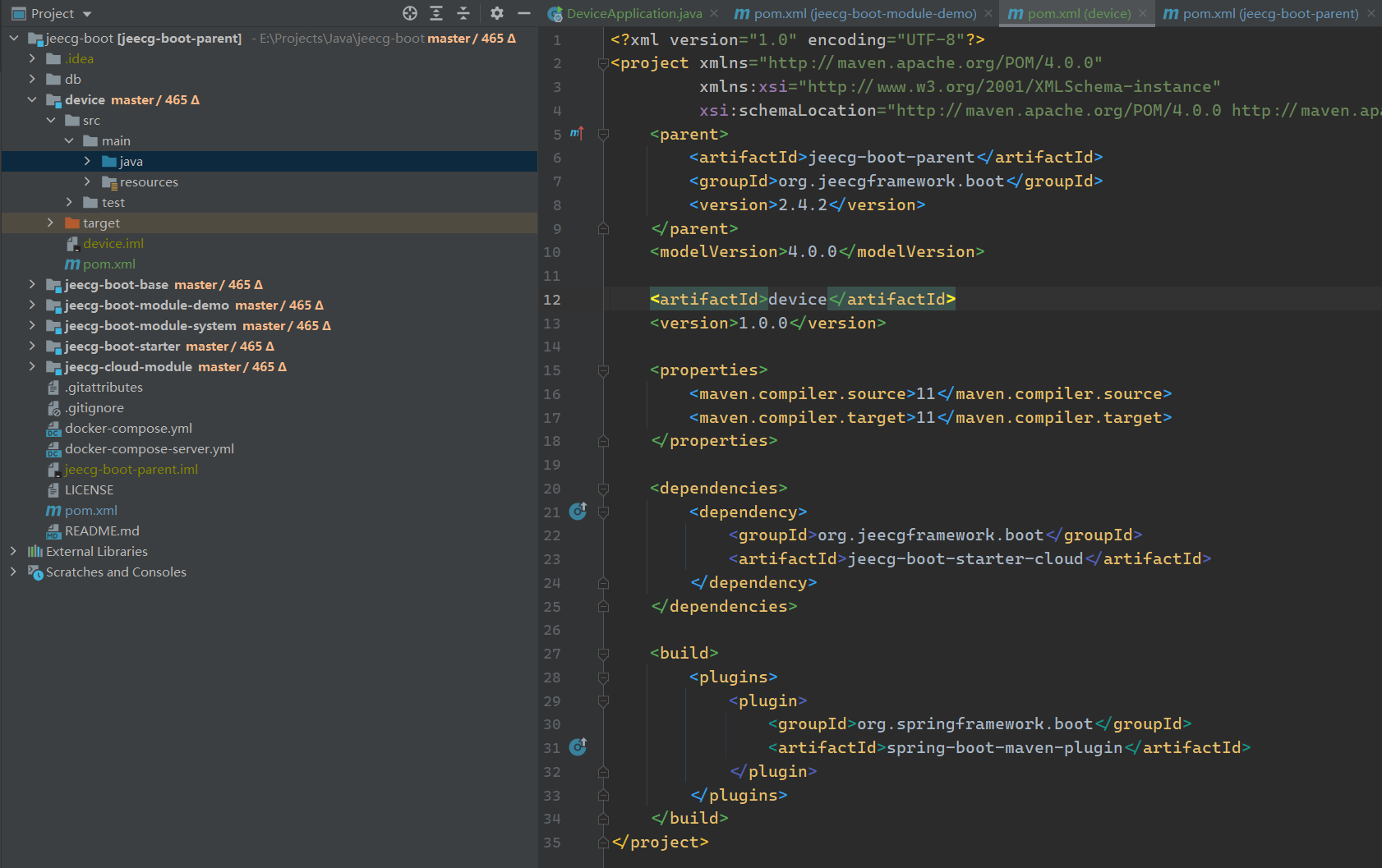Select docker-compose.yml file

(x=128, y=428)
